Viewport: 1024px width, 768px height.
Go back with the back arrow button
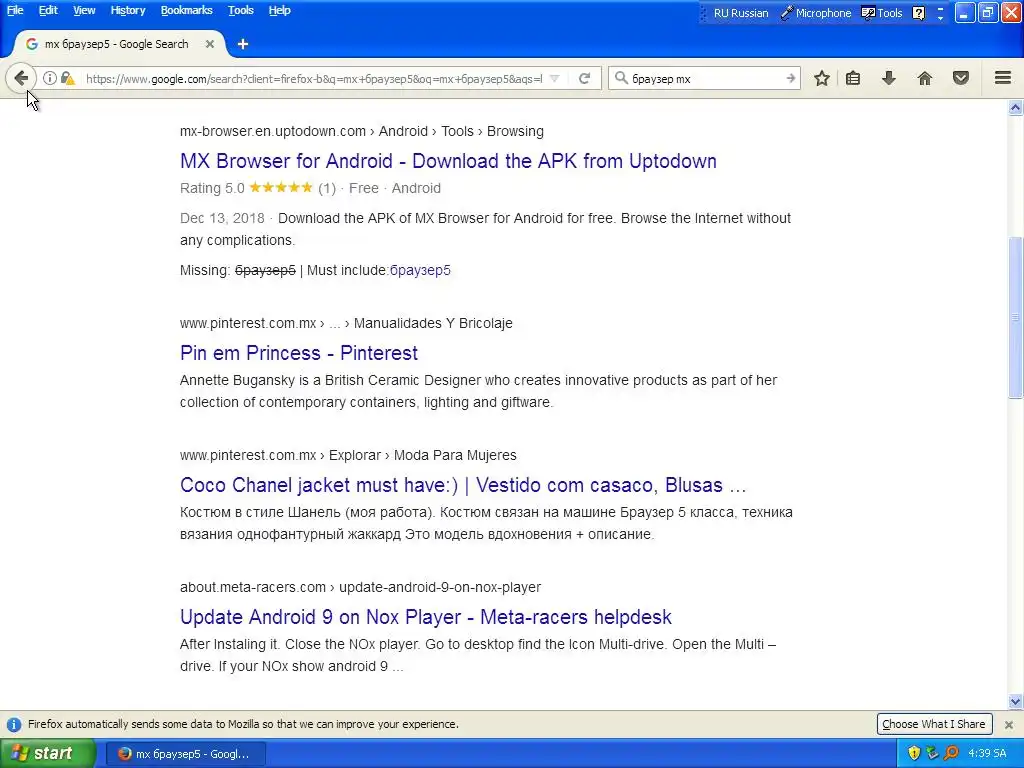pyautogui.click(x=21, y=78)
